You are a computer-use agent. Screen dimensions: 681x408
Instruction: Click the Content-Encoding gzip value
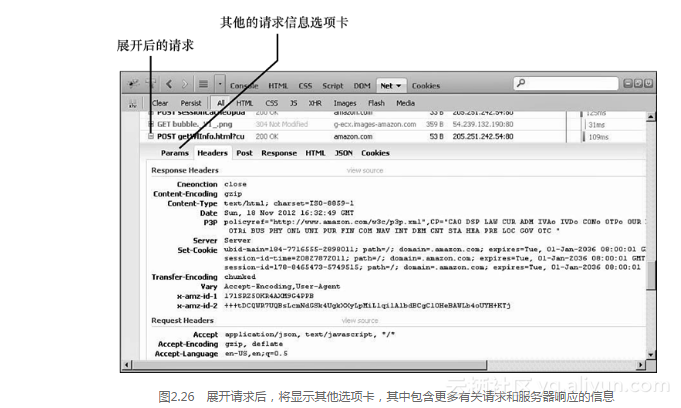233,194
